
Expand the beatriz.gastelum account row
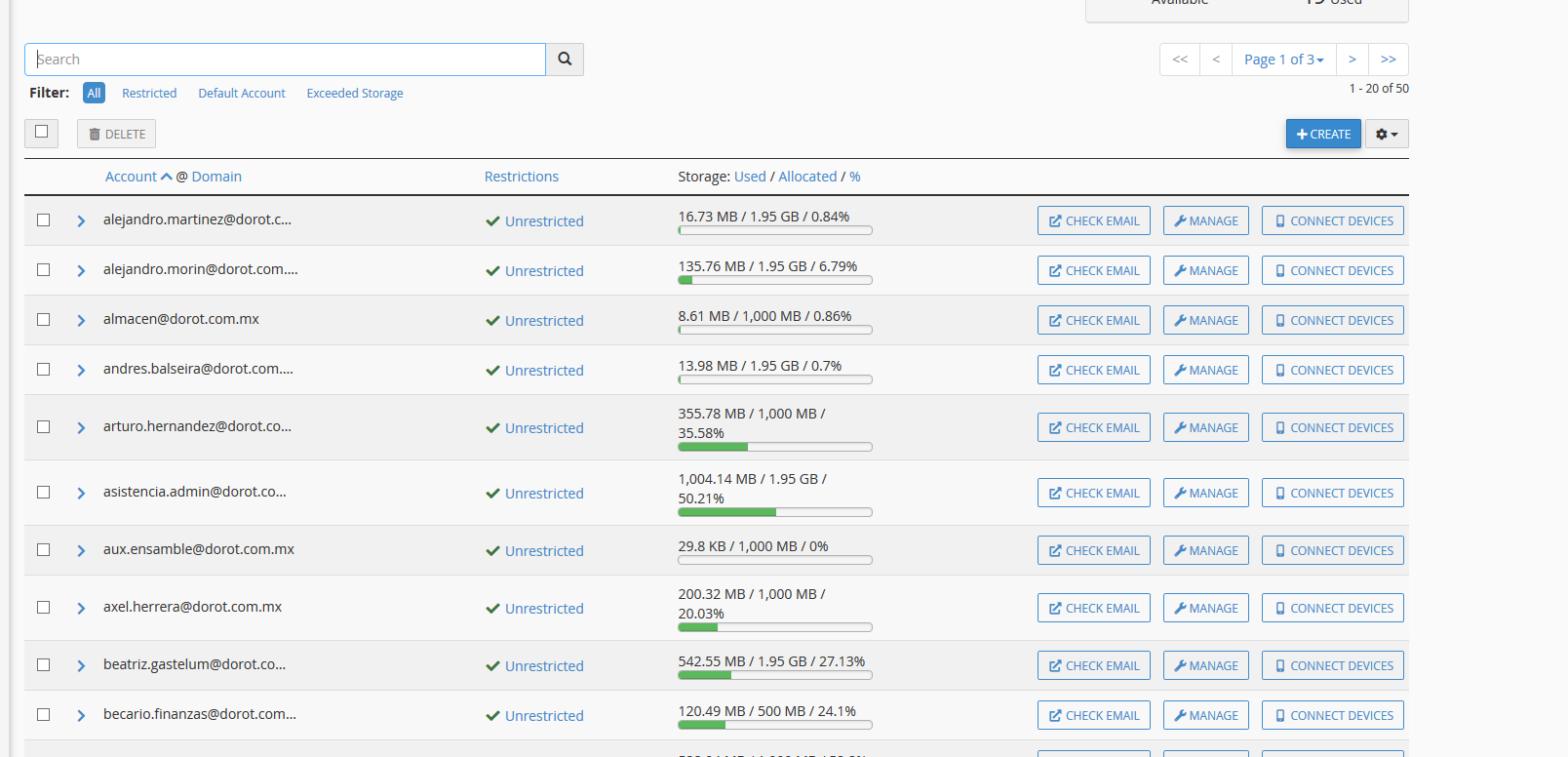click(x=81, y=665)
